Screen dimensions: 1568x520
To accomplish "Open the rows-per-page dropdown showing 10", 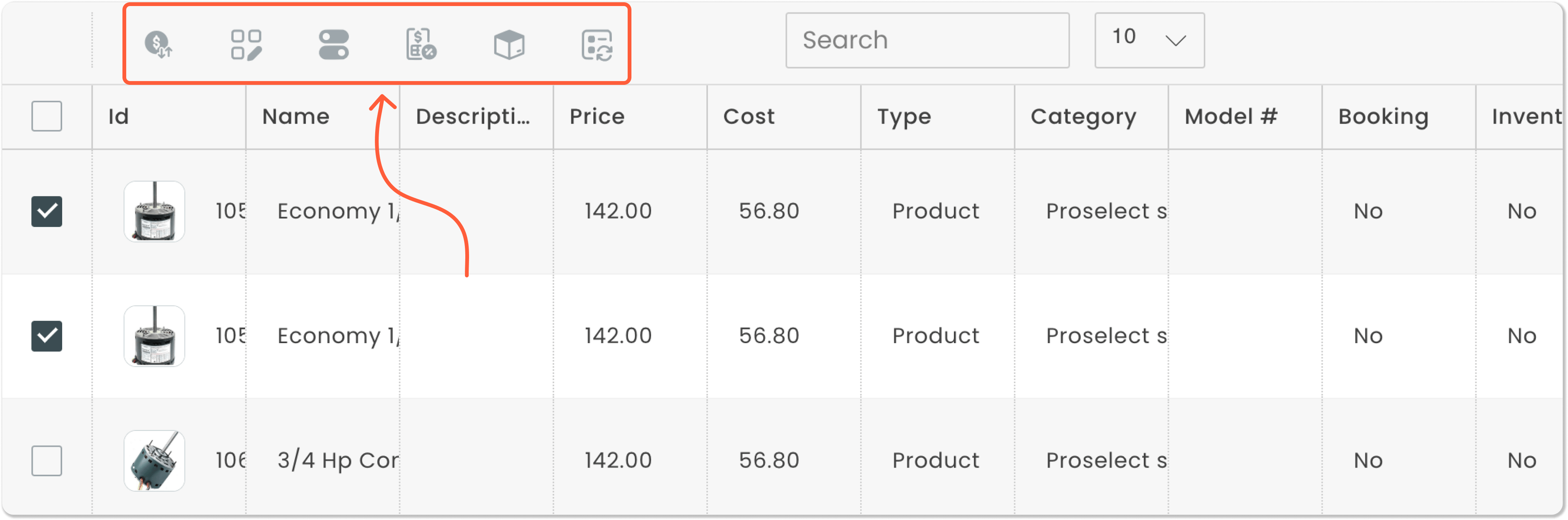I will tap(1149, 40).
